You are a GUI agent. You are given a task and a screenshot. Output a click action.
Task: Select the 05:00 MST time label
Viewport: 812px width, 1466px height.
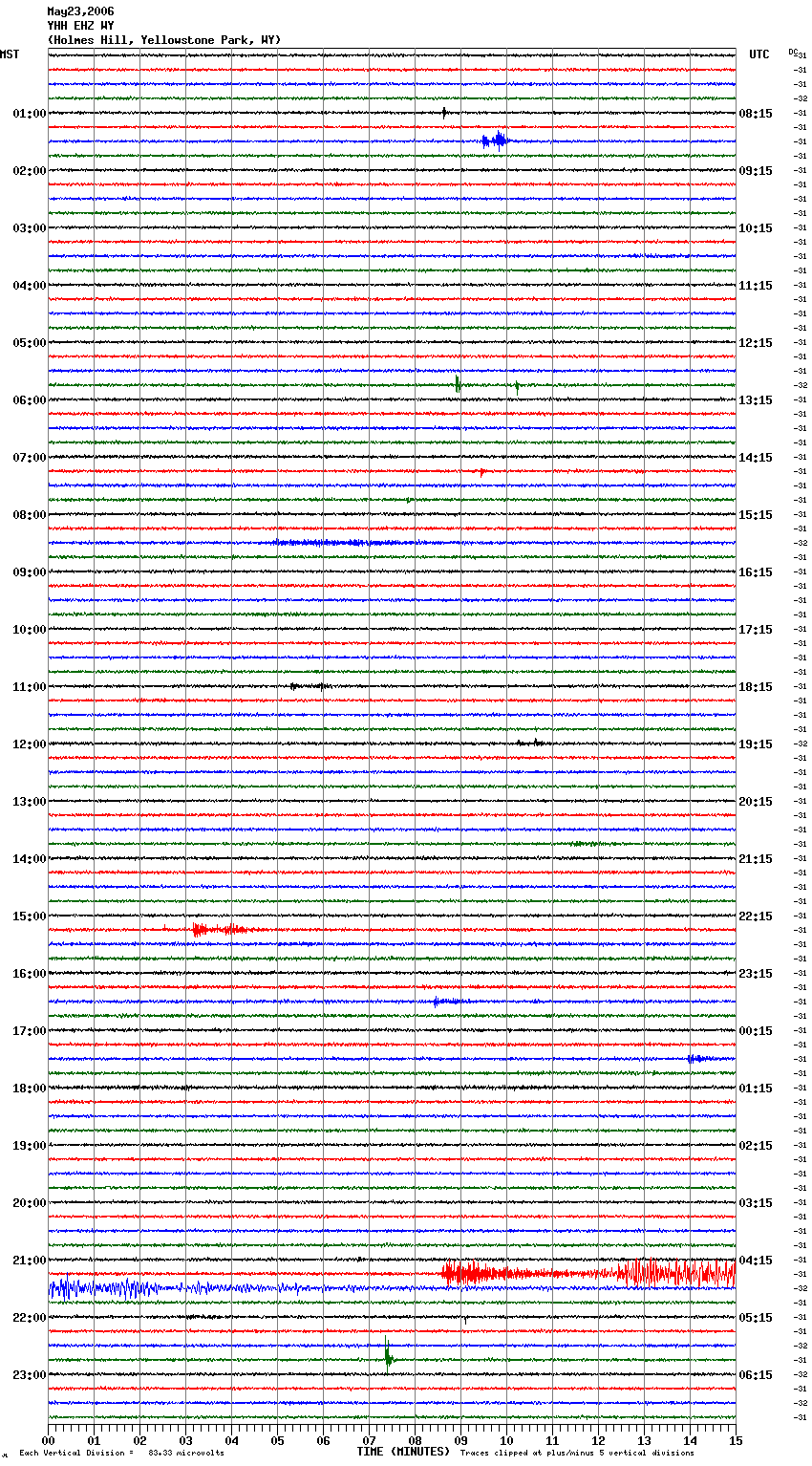[30, 343]
